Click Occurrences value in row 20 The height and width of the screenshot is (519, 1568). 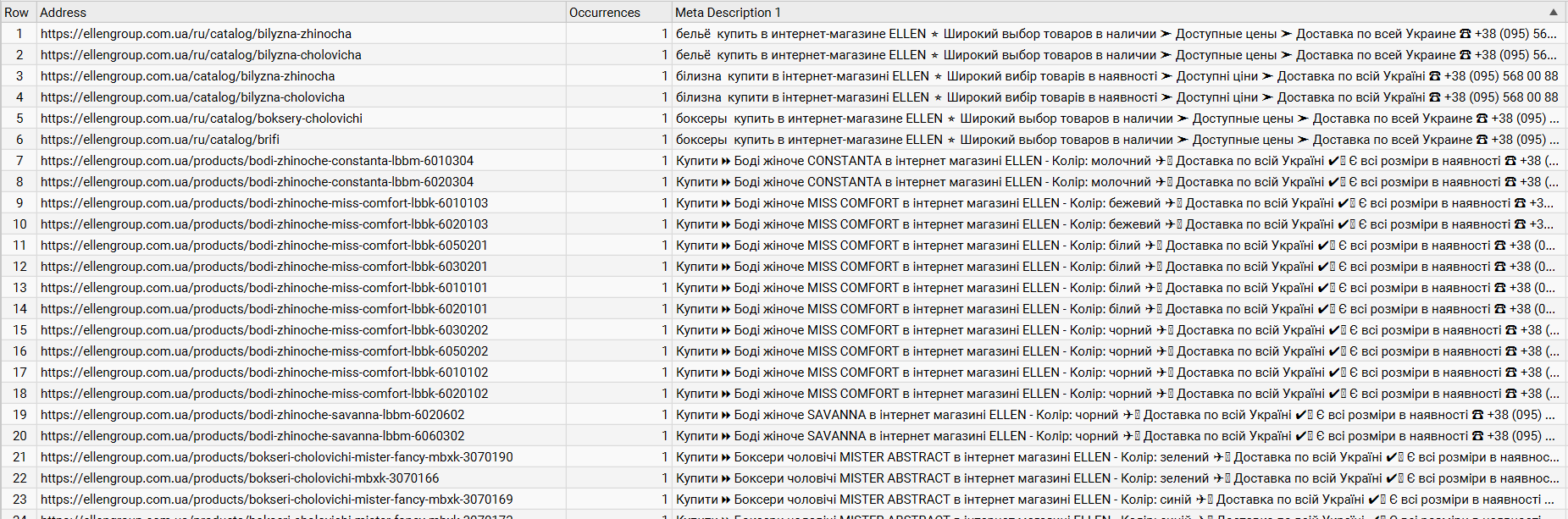coord(619,436)
